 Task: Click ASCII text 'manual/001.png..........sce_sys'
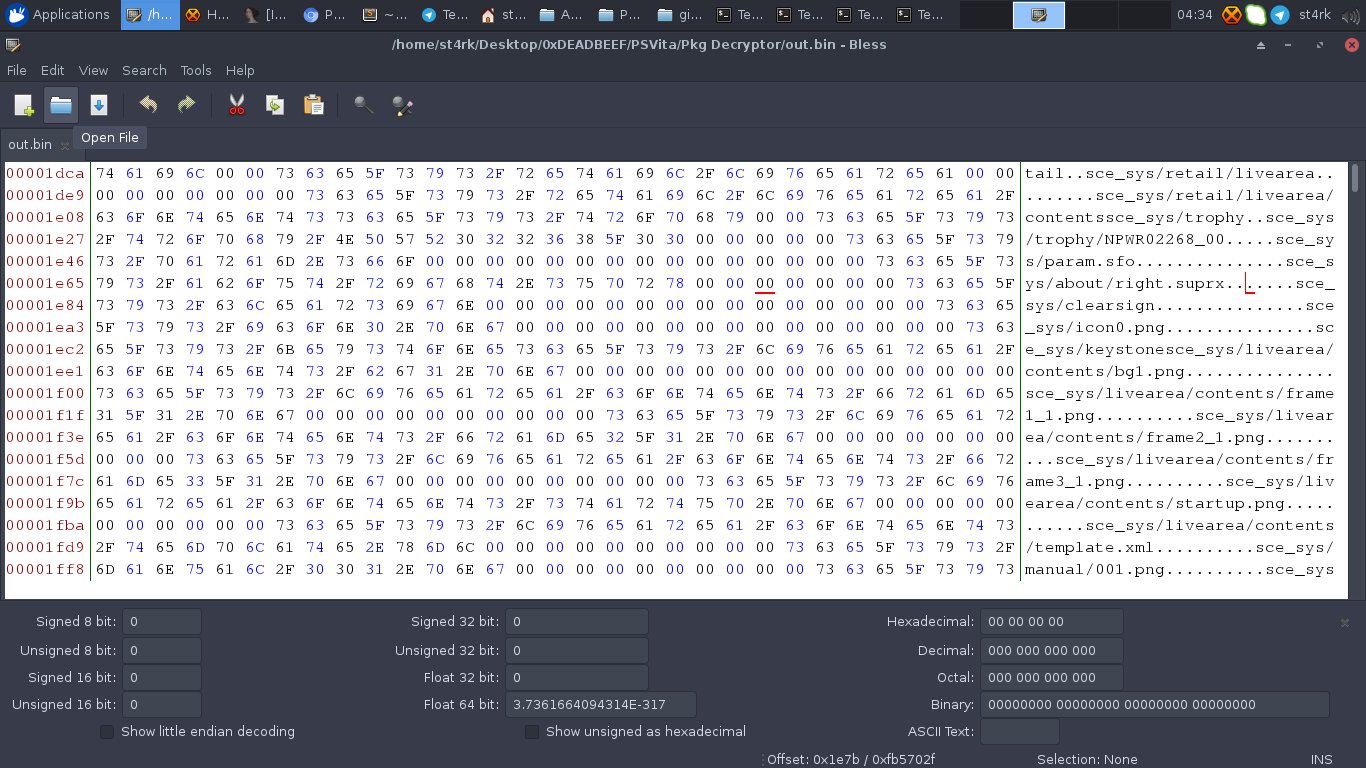tap(1179, 570)
